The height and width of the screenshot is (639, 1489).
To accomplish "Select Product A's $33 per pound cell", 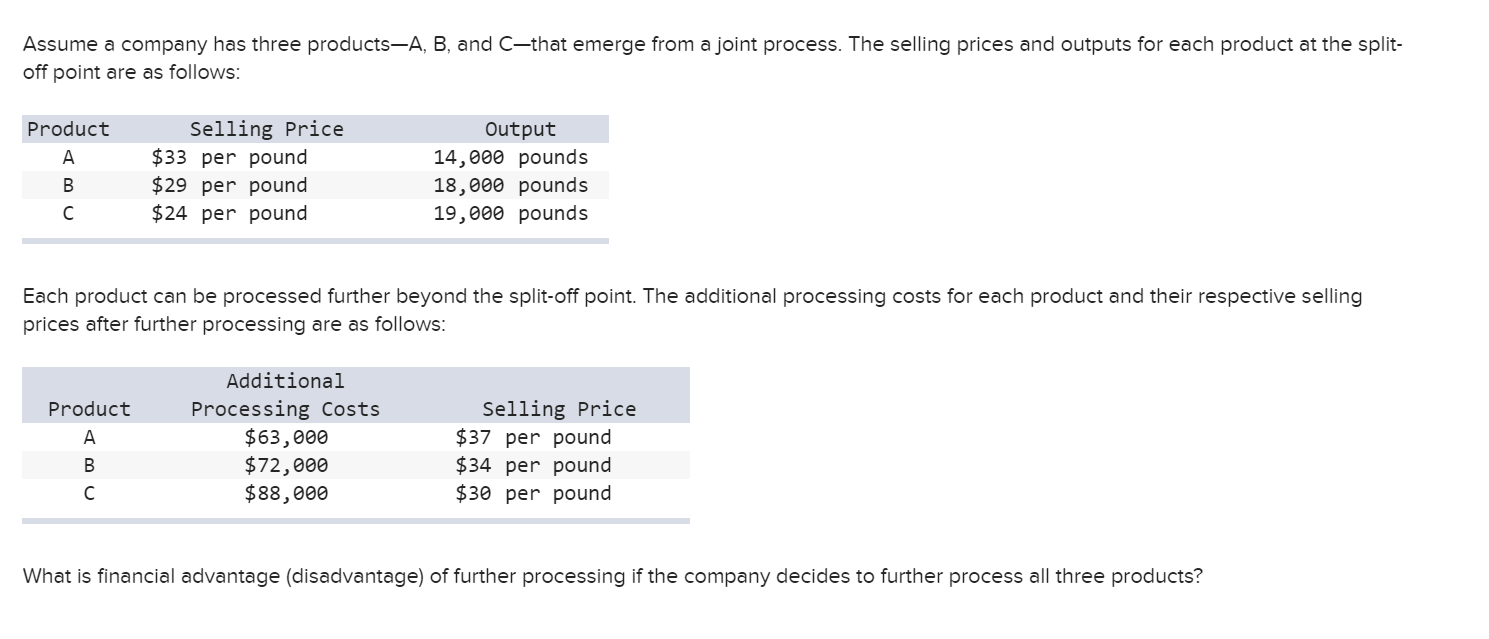I will click(x=229, y=157).
